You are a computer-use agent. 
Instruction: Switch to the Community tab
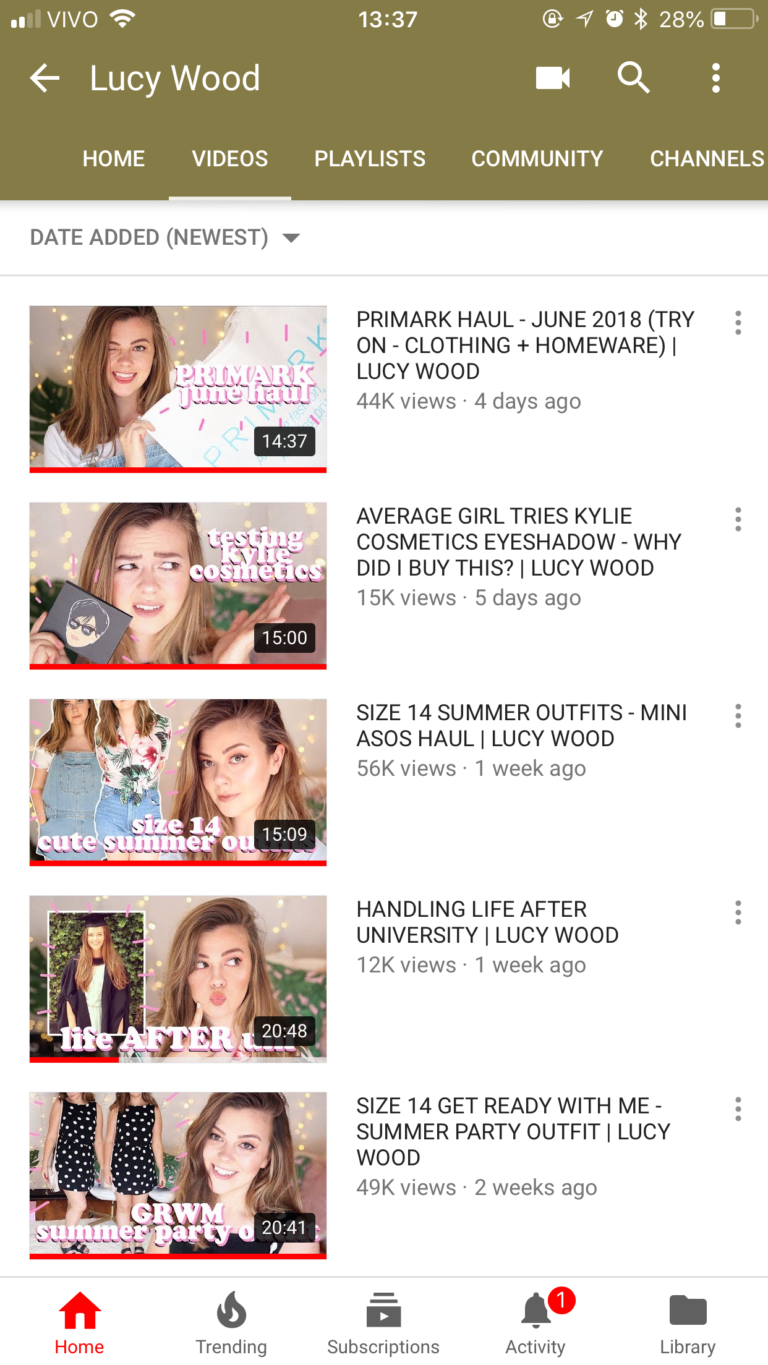pos(537,158)
